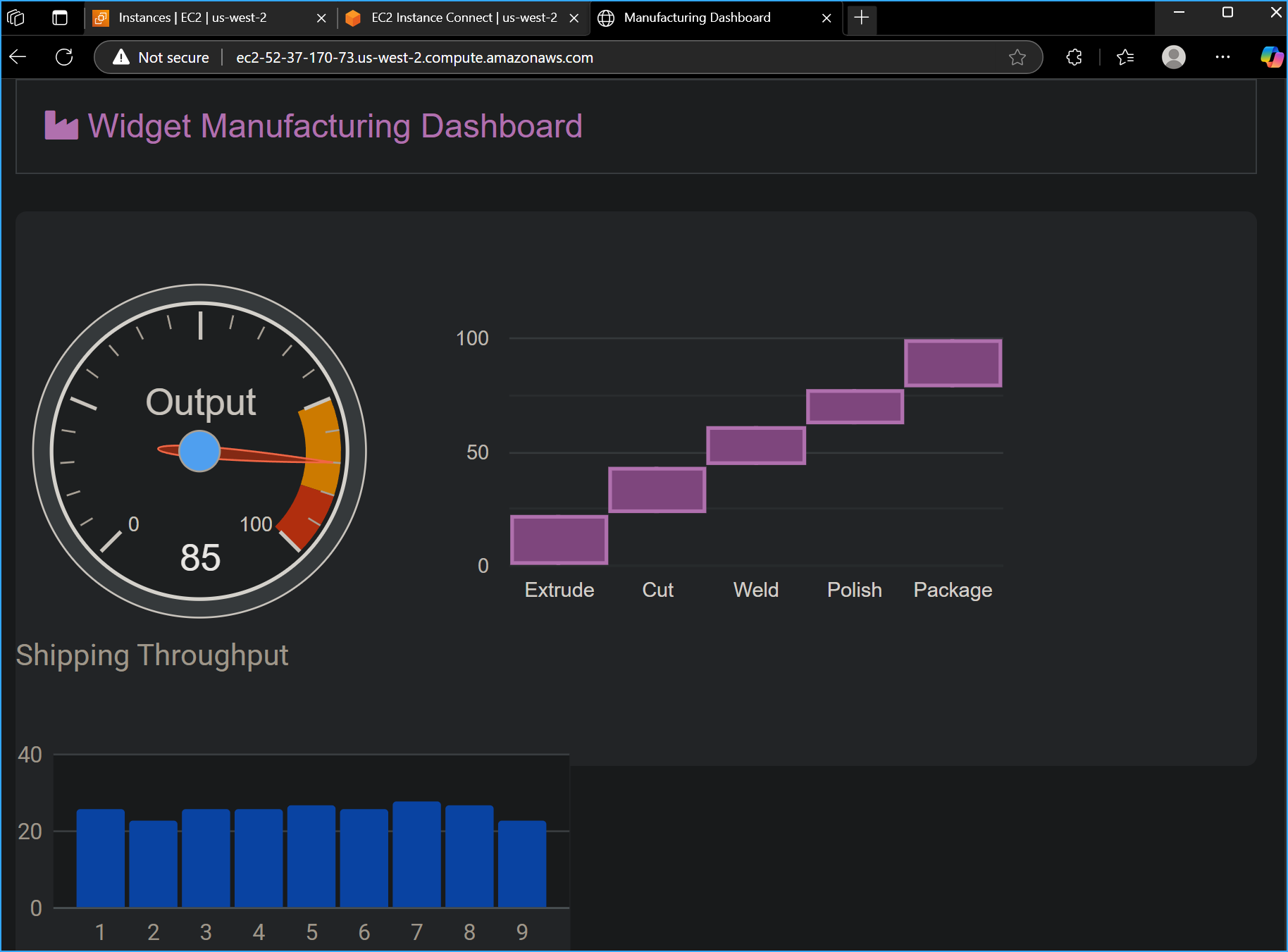1288x952 pixels.
Task: Click shipping throughput bar number 7
Action: click(416, 854)
